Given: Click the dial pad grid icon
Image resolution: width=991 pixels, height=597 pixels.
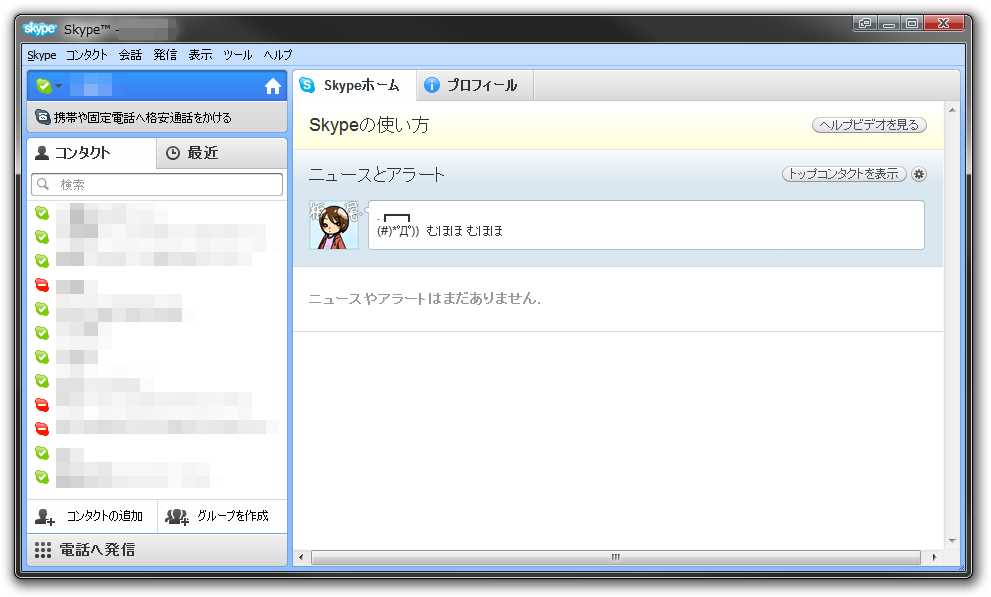Looking at the screenshot, I should 43,550.
